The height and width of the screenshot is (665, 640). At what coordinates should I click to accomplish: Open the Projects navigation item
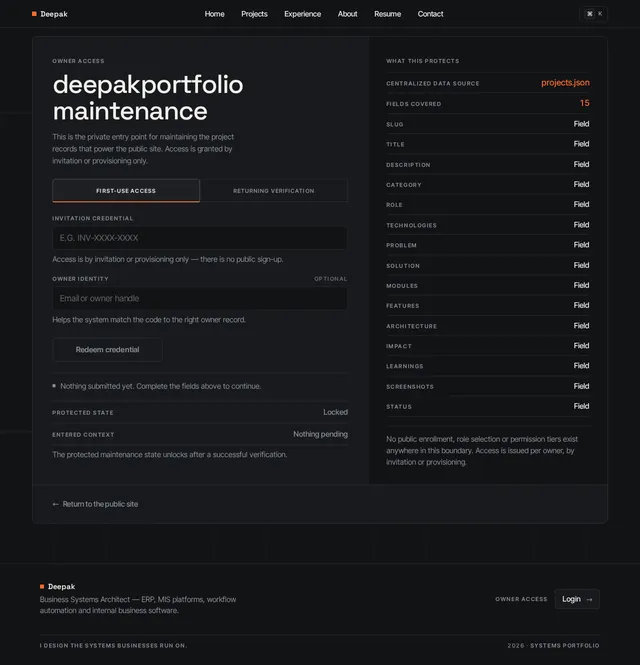(254, 14)
